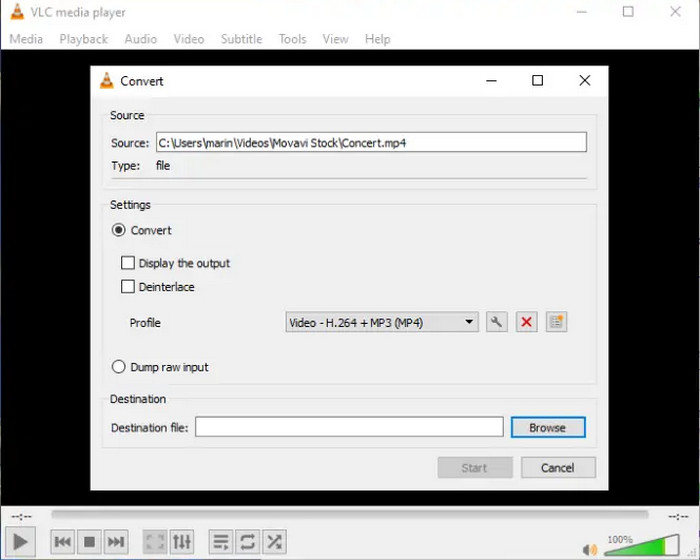700x560 pixels.
Task: Minimize the VLC media player window
Action: click(581, 12)
